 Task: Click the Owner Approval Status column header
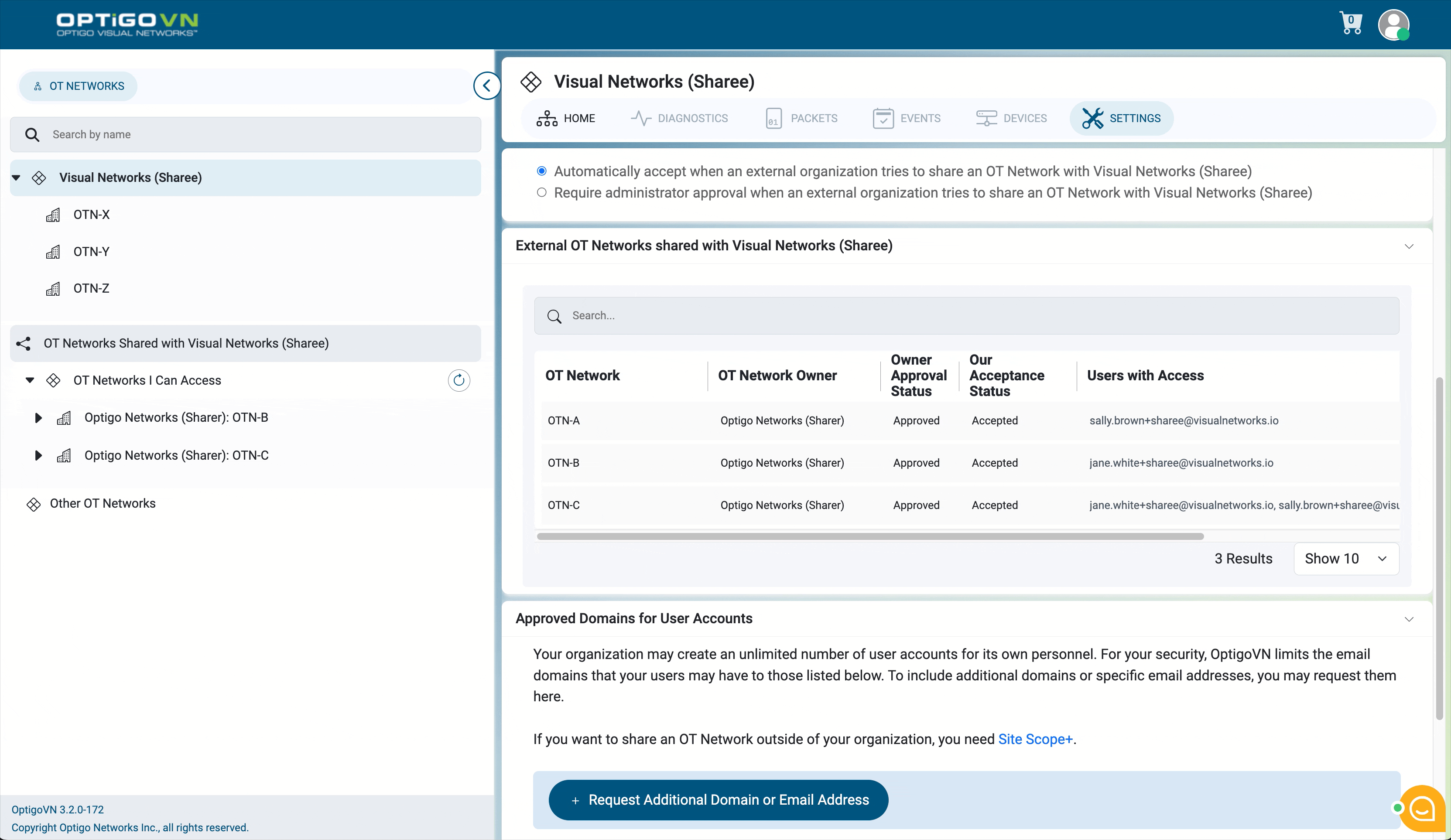(918, 376)
